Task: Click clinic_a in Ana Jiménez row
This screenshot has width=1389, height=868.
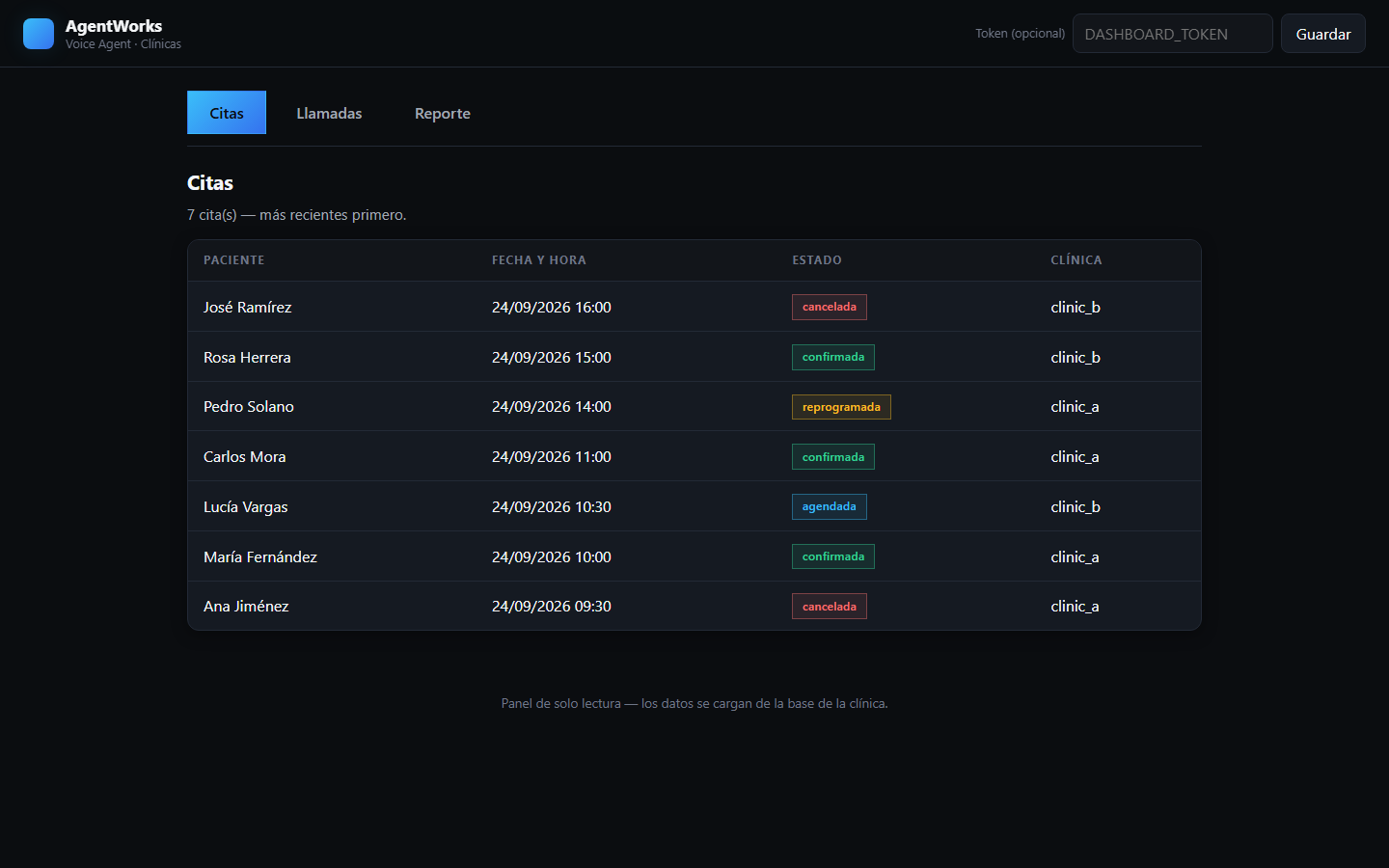Action: [1075, 606]
